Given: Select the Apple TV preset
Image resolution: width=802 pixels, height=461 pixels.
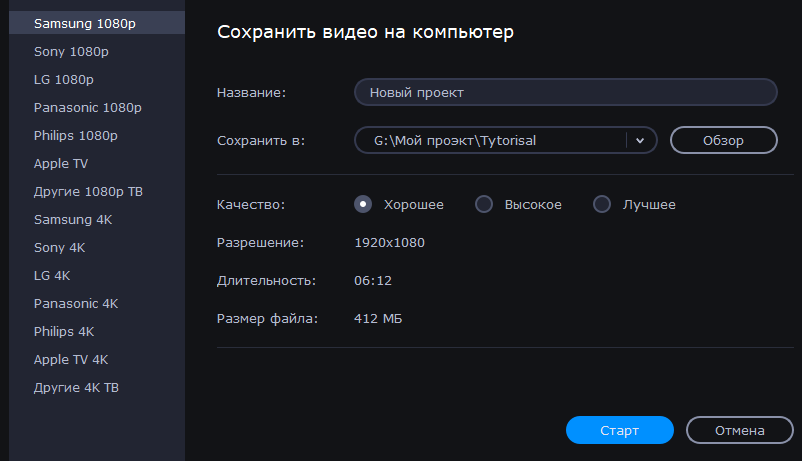Looking at the screenshot, I should pos(61,163).
